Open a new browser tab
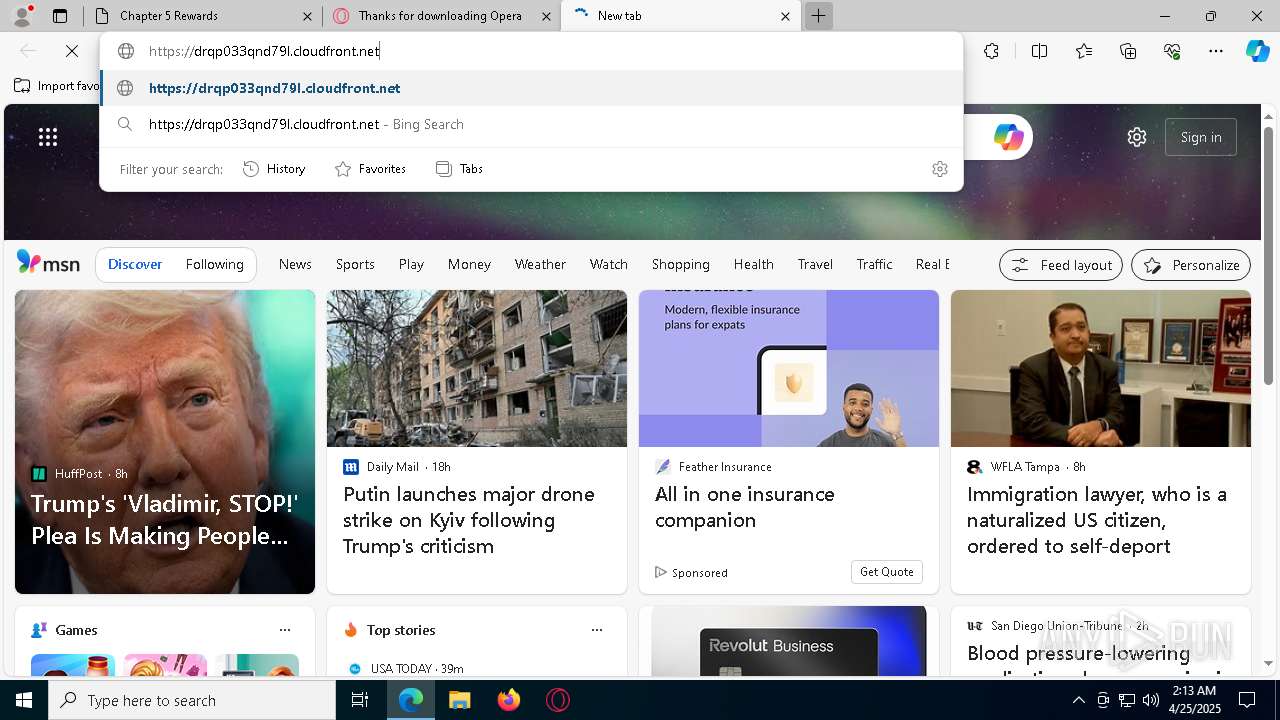Screen dimensions: 1280x720 [818, 16]
